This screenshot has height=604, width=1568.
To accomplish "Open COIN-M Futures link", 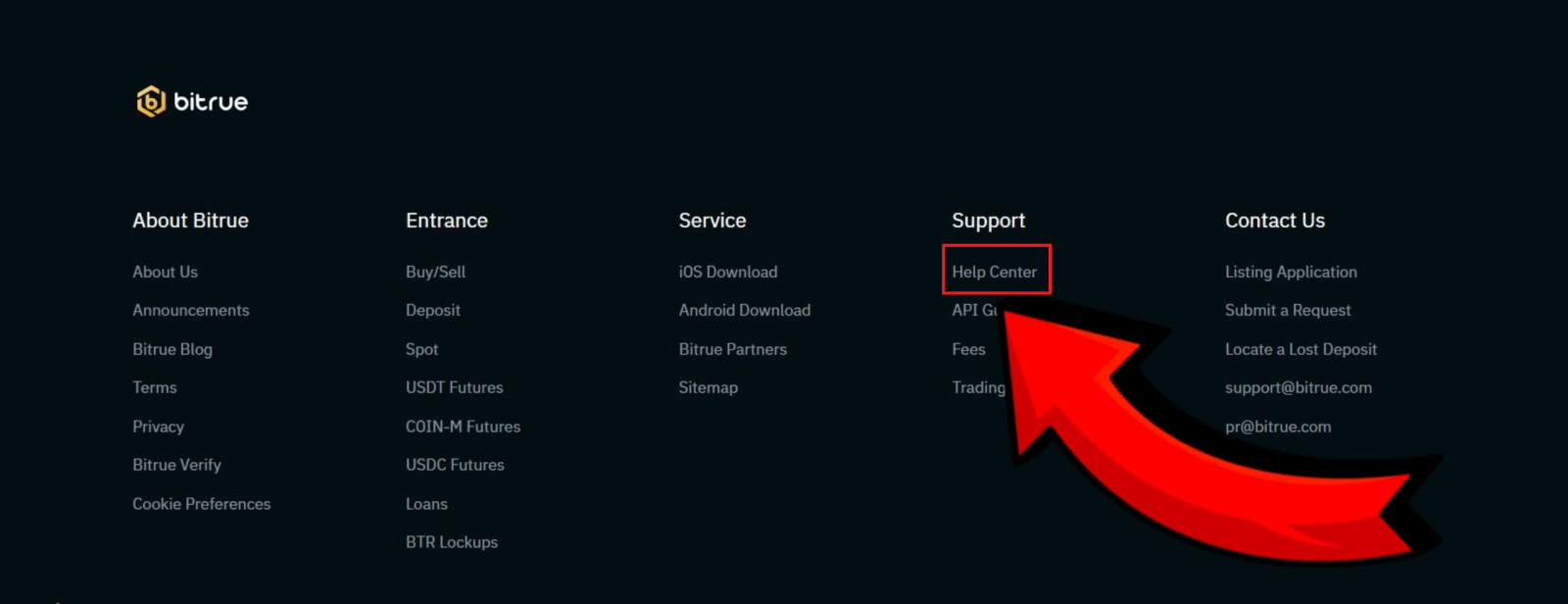I will (463, 427).
